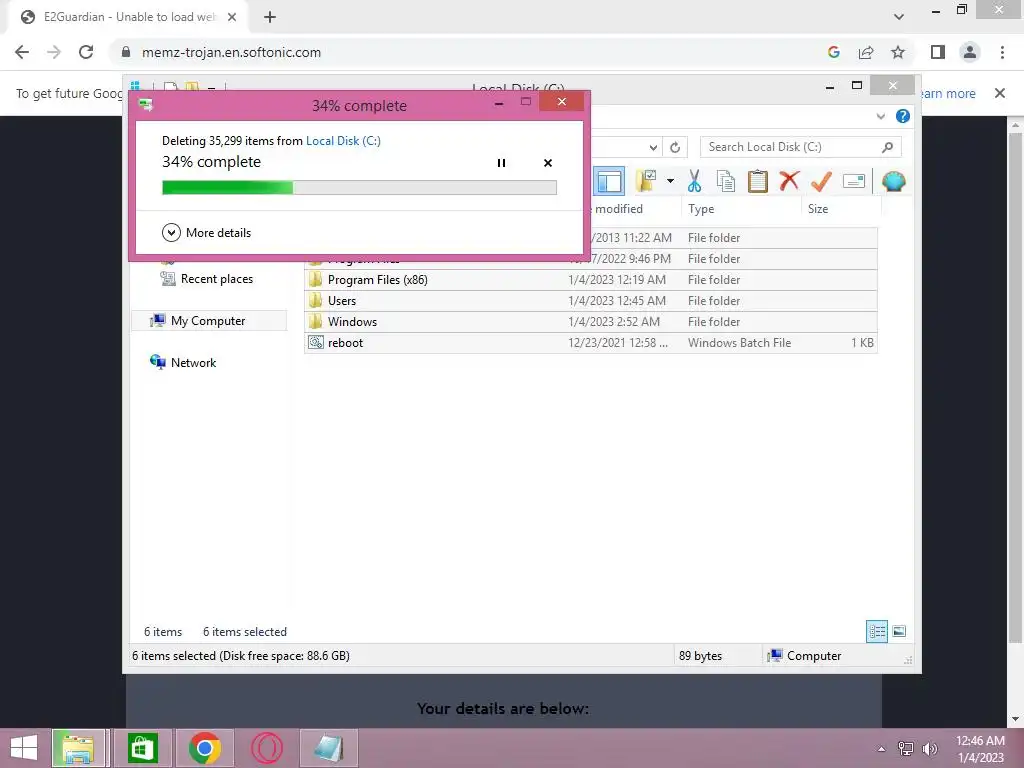Select the Windows folder row
The image size is (1024, 768).
pos(590,321)
